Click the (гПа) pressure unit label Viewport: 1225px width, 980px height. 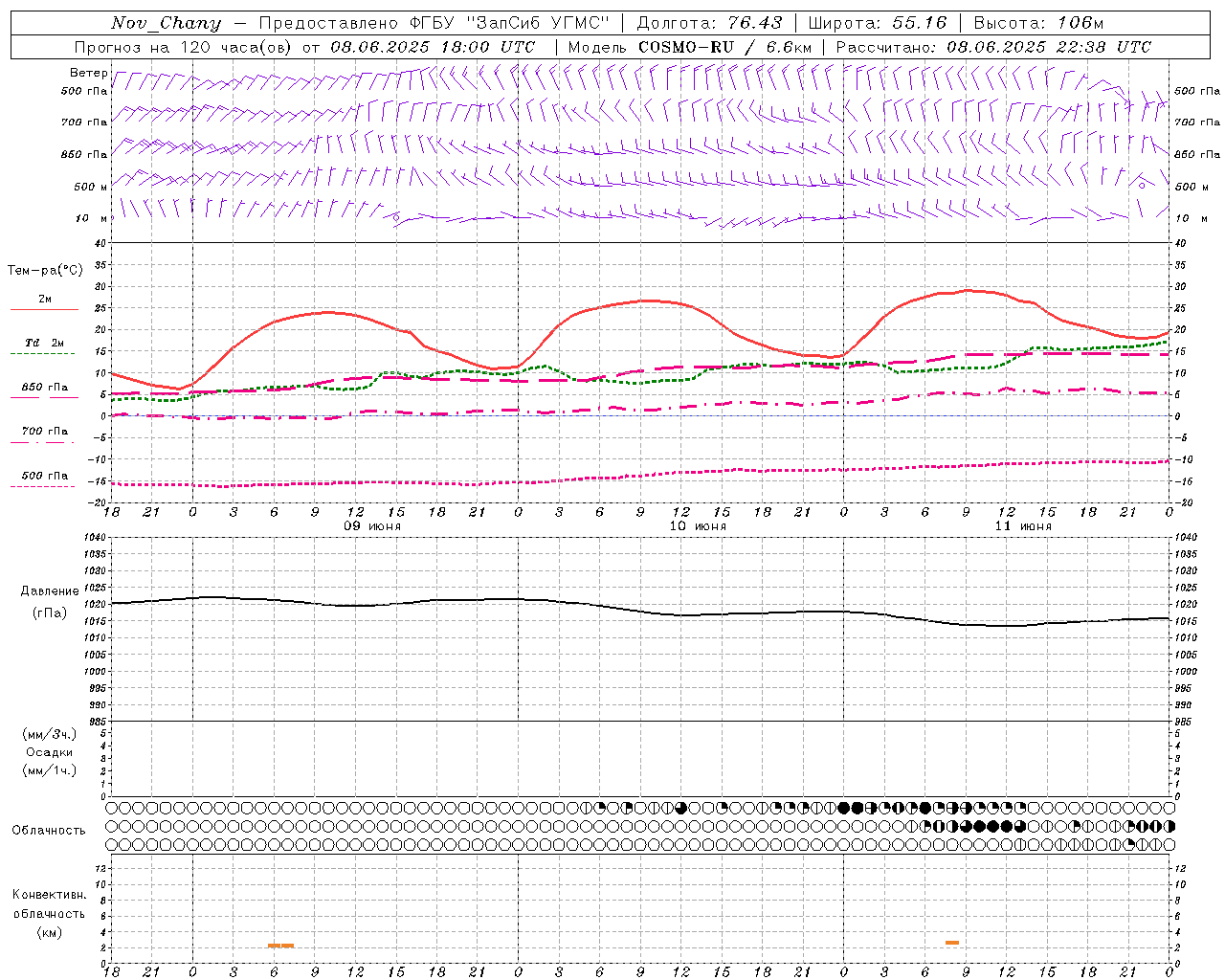[50, 613]
